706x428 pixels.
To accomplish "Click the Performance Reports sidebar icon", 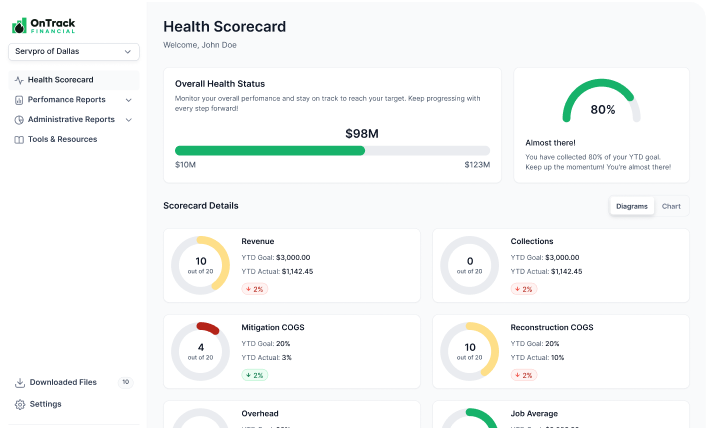I will click(x=19, y=100).
